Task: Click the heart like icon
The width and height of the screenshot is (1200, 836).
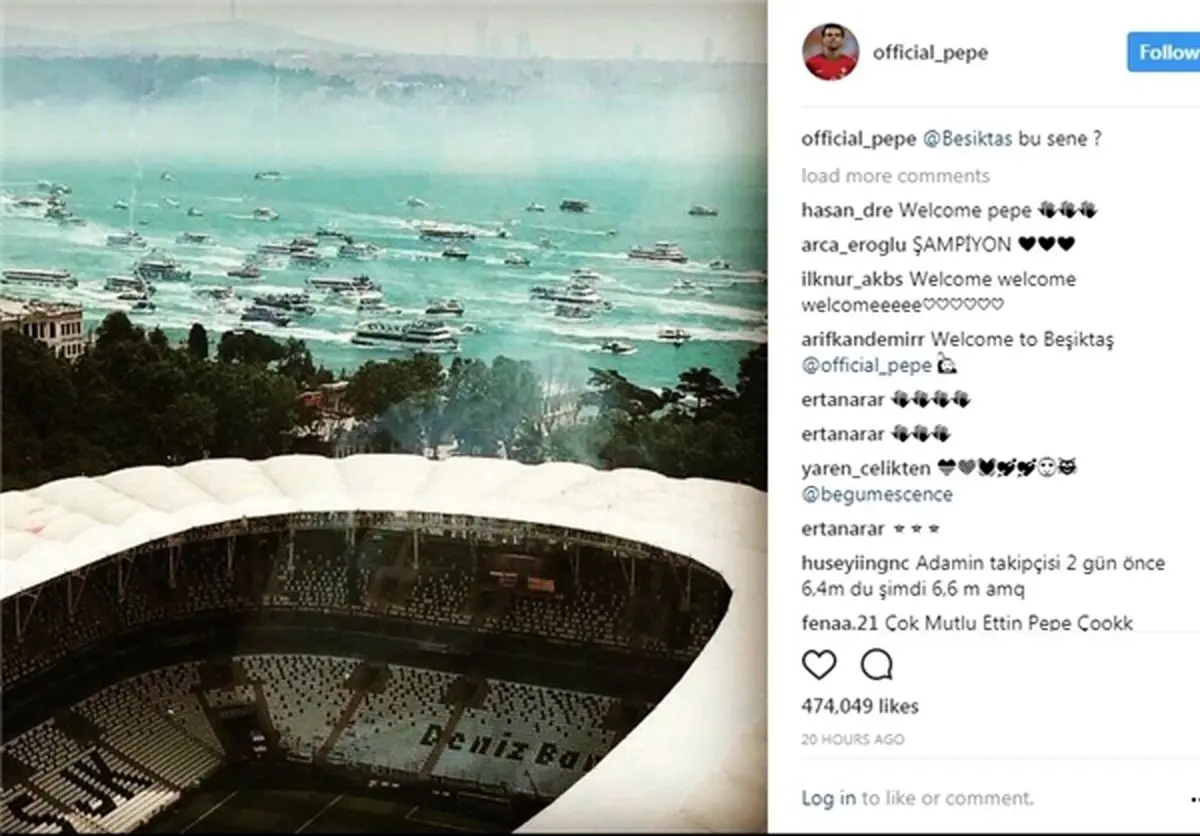Action: click(x=819, y=665)
